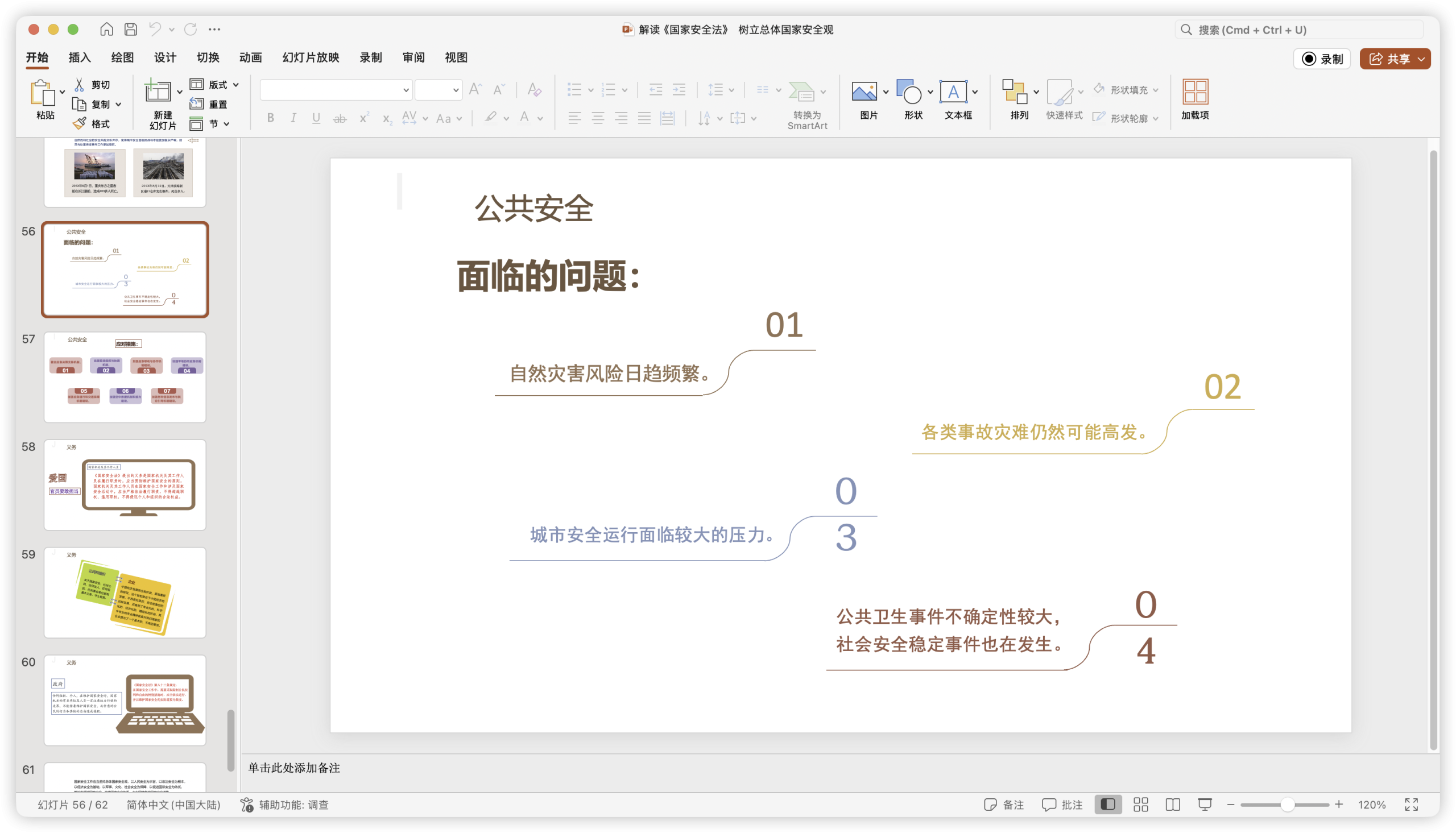
Task: Toggle the Comments (批注) pane
Action: pos(1062,805)
